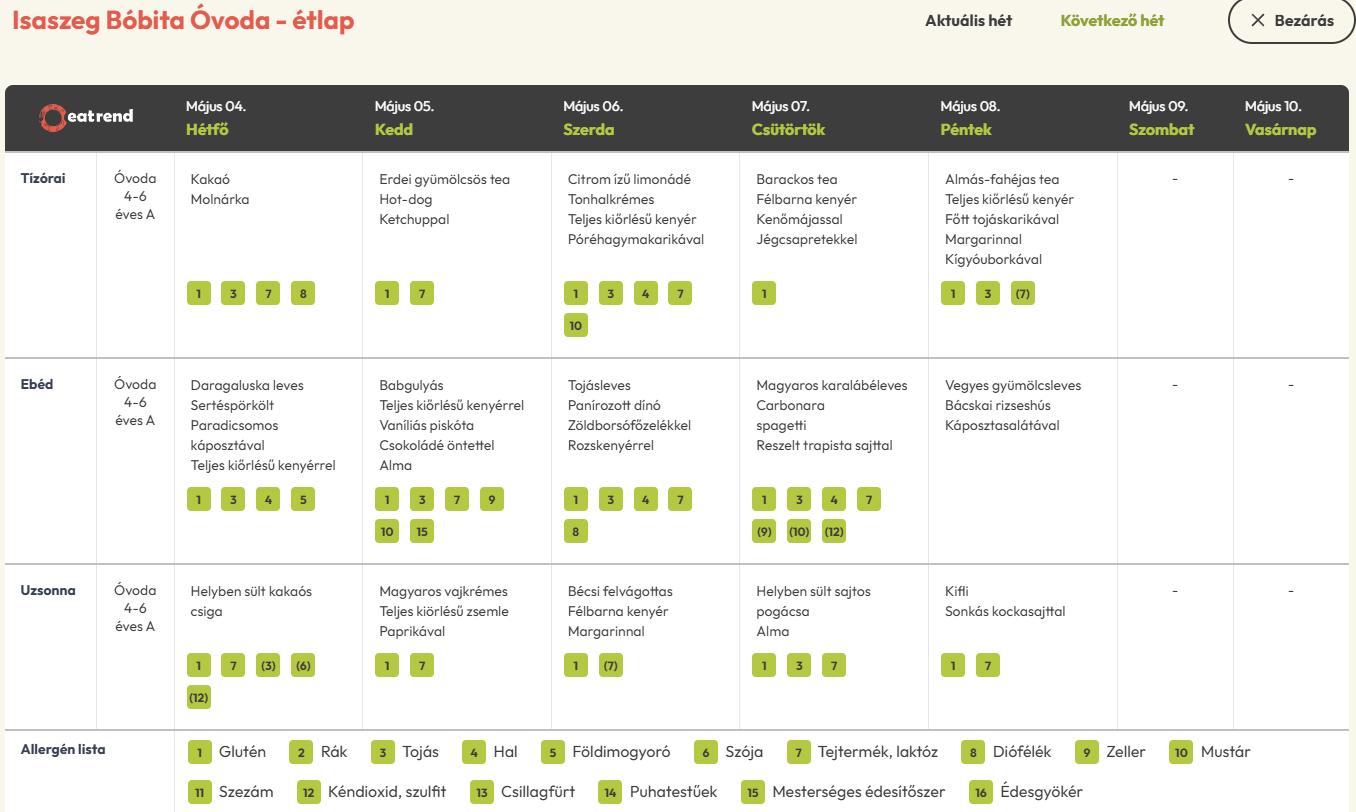Click the (6) badge under kakaós csiga
The height and width of the screenshot is (812, 1356).
coord(302,665)
